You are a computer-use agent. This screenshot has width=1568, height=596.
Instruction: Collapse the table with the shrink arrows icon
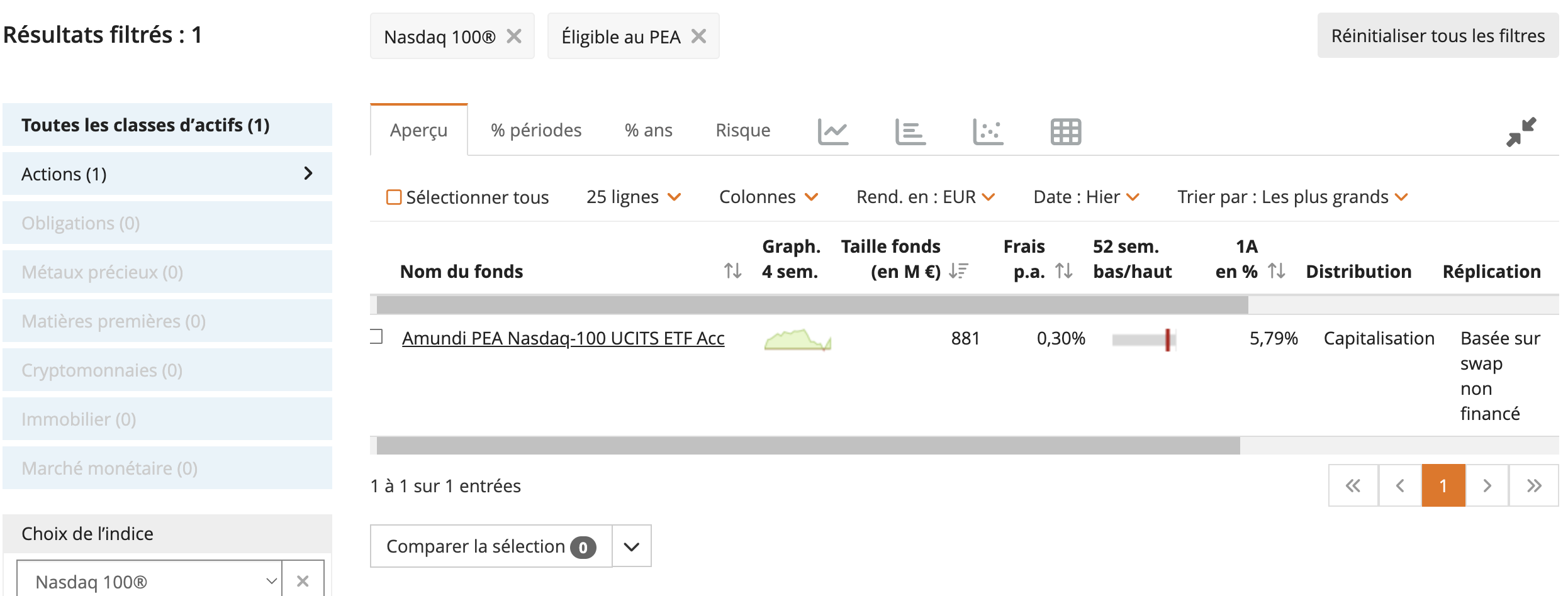(1521, 132)
